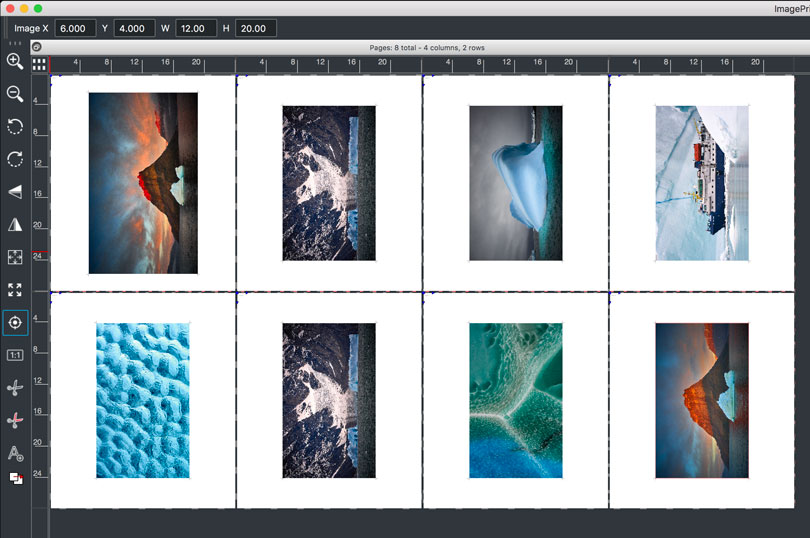Screen dimensions: 810x538
Task: Edit the Y field showing 4.000
Action: click(134, 28)
